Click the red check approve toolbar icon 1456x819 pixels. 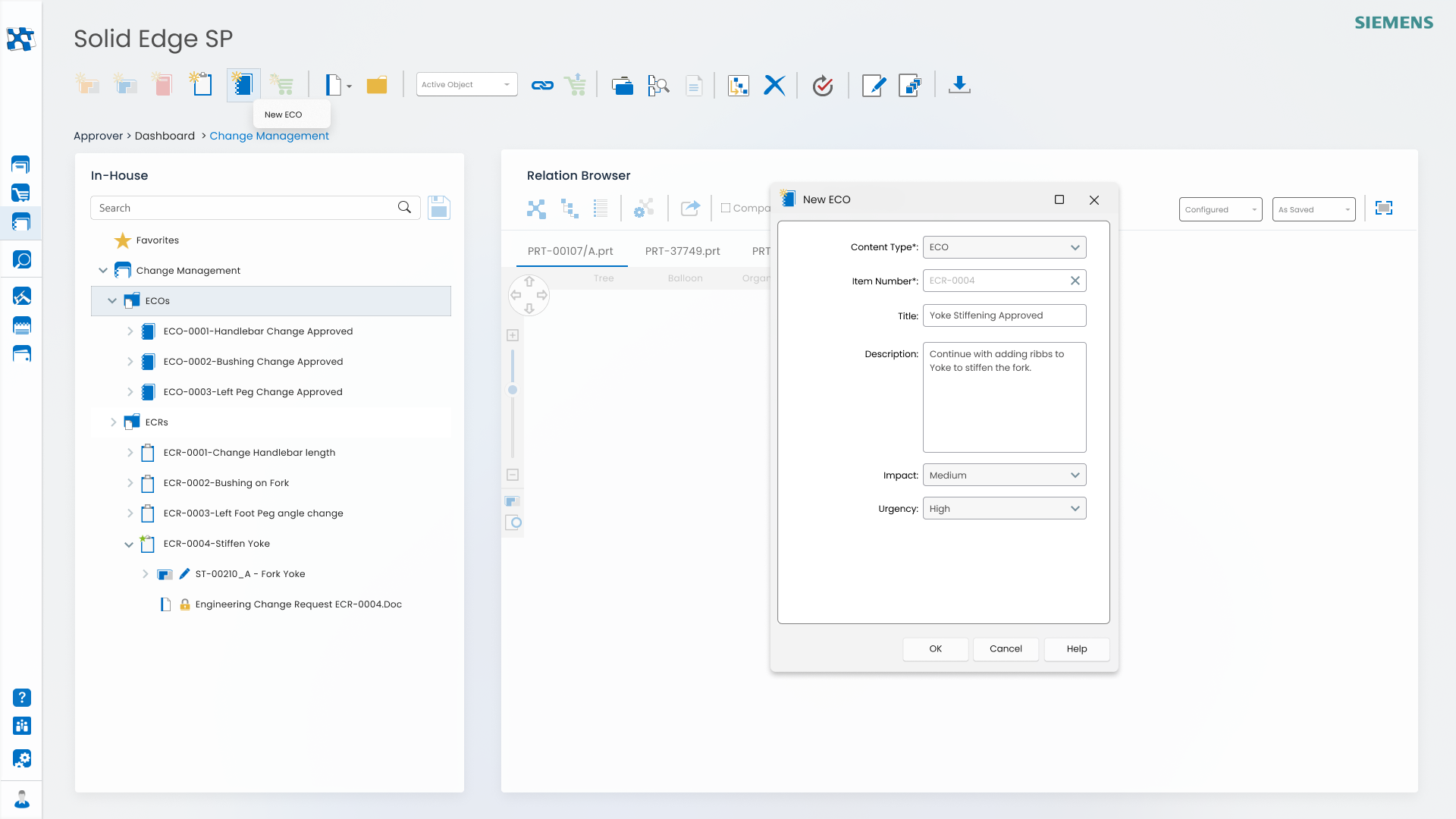tap(823, 85)
